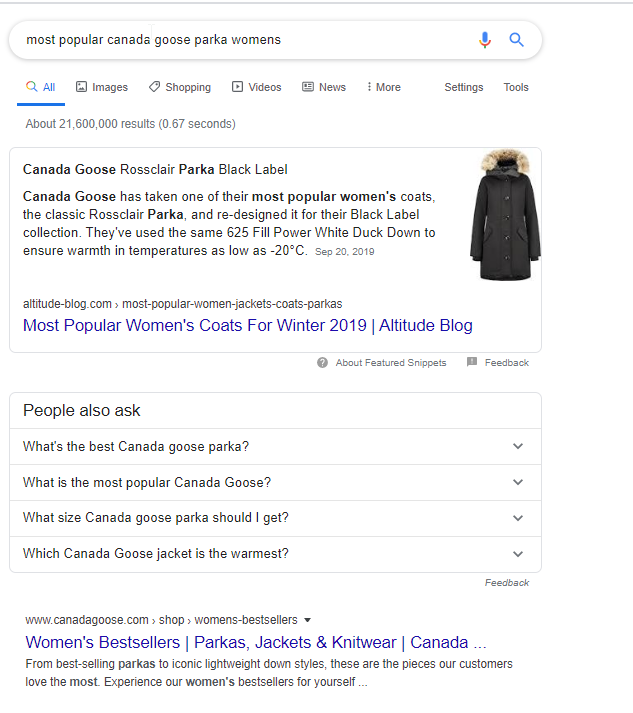The image size is (633, 713).
Task: Open the Settings menu
Action: click(463, 87)
